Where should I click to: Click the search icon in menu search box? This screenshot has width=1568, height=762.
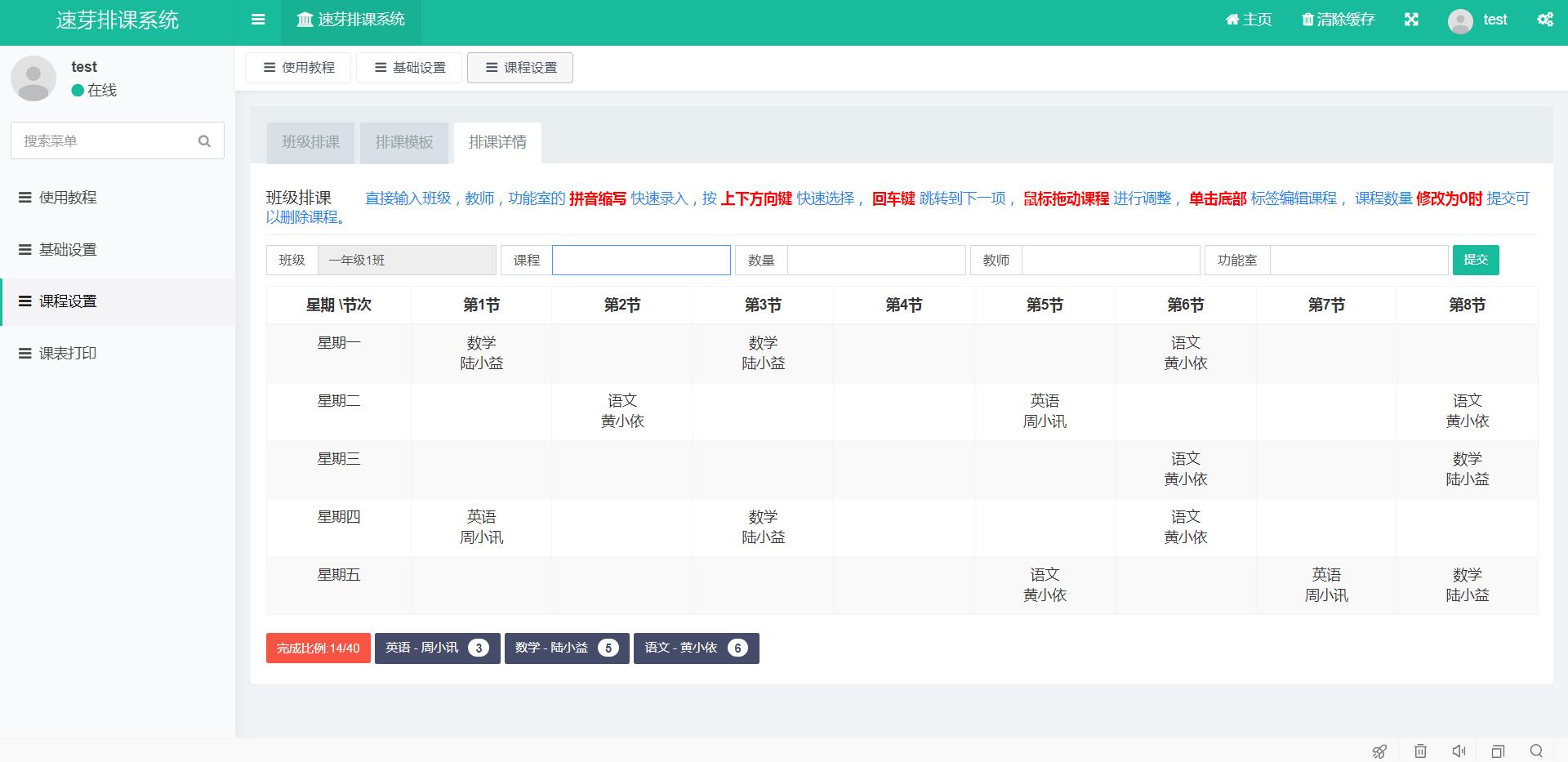pos(204,141)
